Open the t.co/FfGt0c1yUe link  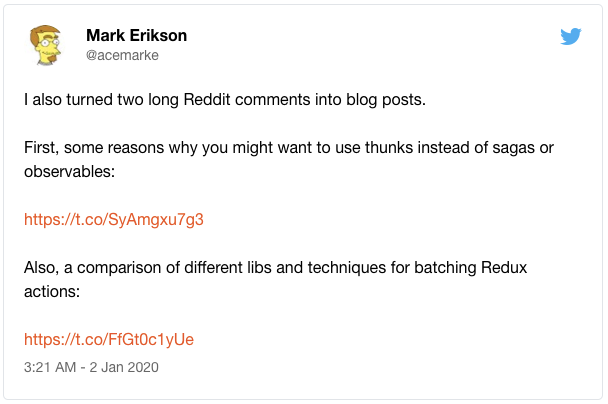(109, 339)
